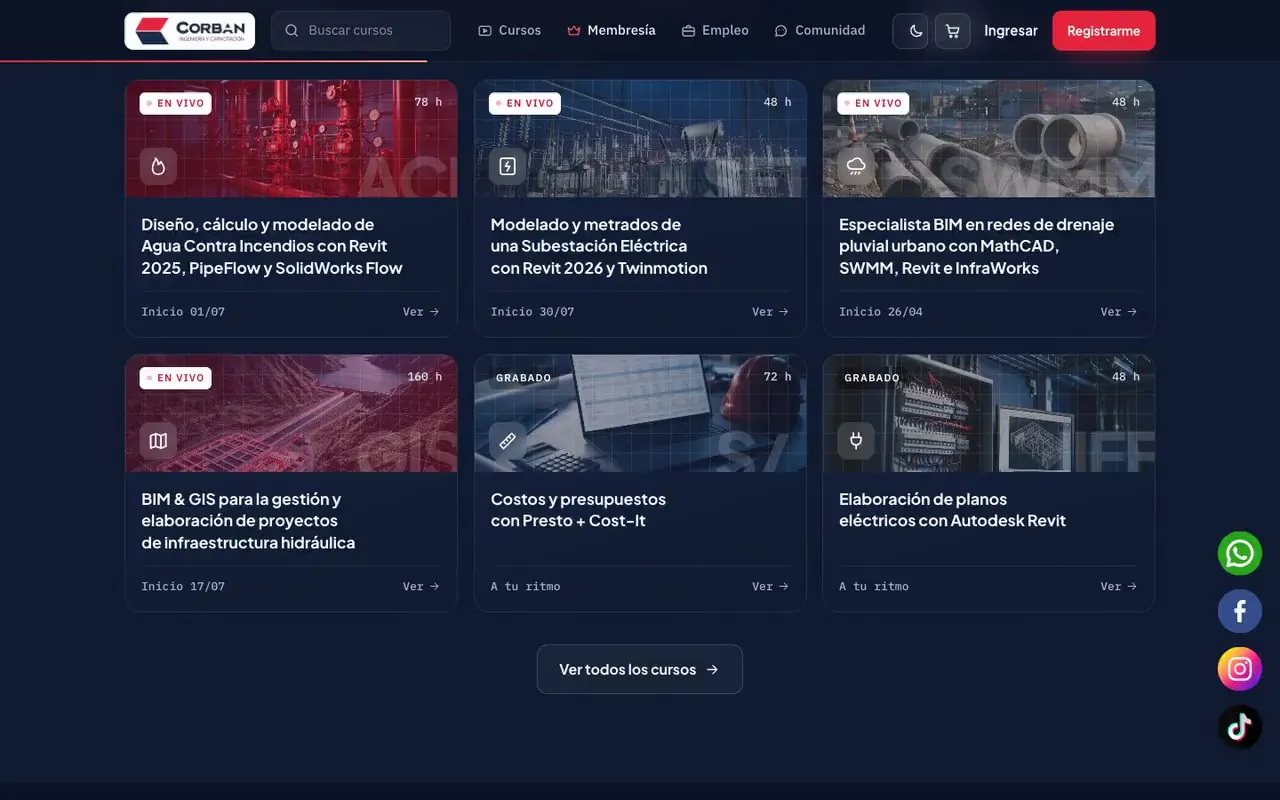Image resolution: width=1280 pixels, height=800 pixels.
Task: Open course title Elaboración de planos eléctricos
Action: pyautogui.click(x=952, y=510)
